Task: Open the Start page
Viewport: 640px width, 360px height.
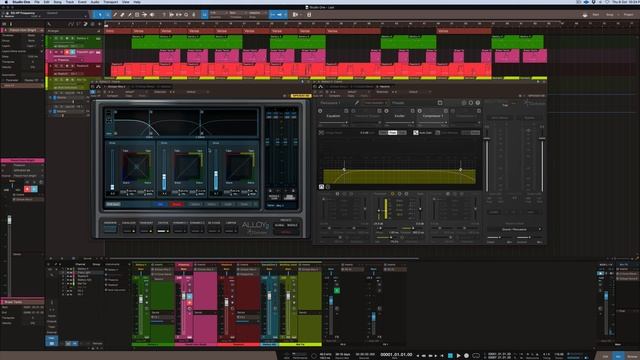Action: pyautogui.click(x=596, y=14)
